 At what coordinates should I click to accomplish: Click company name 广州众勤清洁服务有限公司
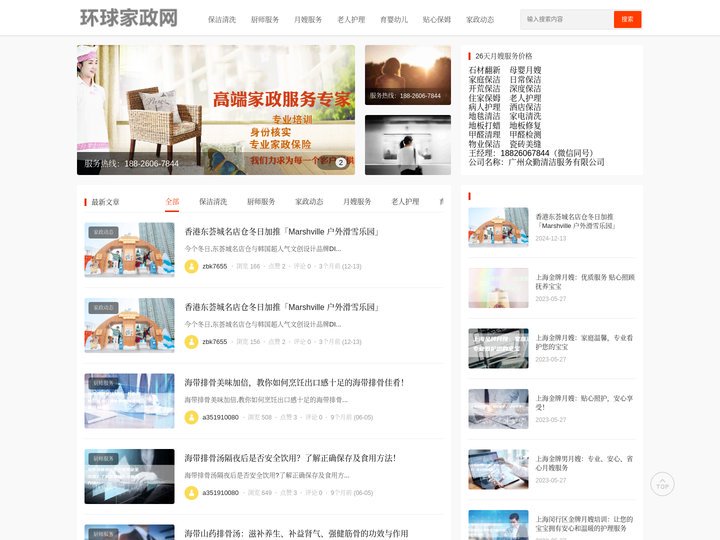point(557,162)
